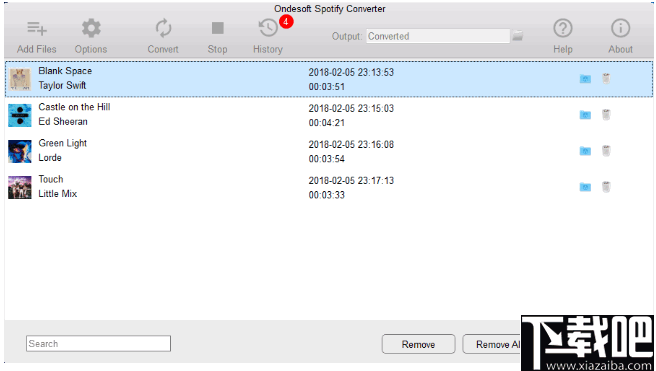
Task: Click the Ed Sheeran artist name
Action: (x=63, y=121)
